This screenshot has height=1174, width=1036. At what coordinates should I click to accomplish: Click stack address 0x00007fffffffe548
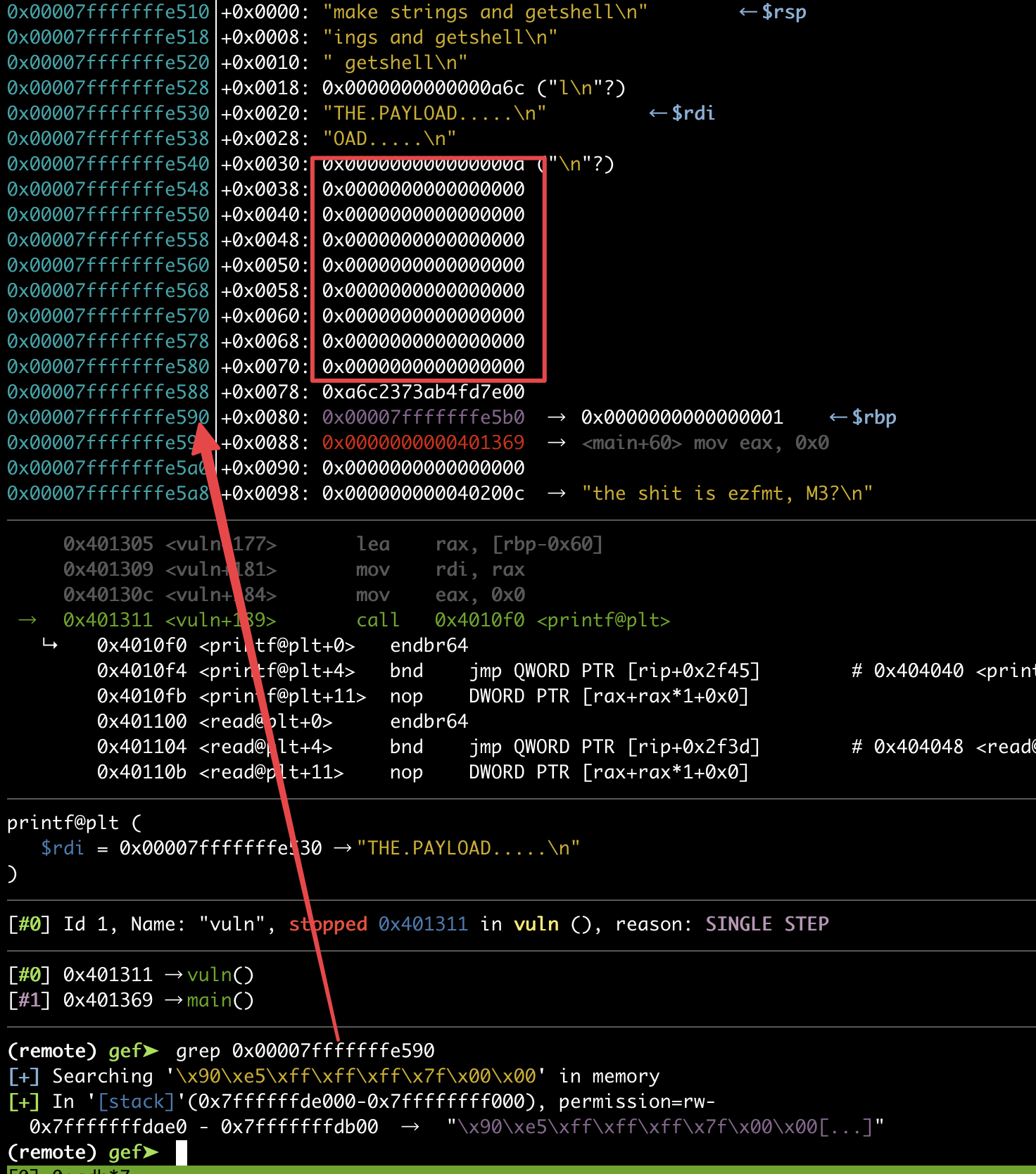(108, 189)
